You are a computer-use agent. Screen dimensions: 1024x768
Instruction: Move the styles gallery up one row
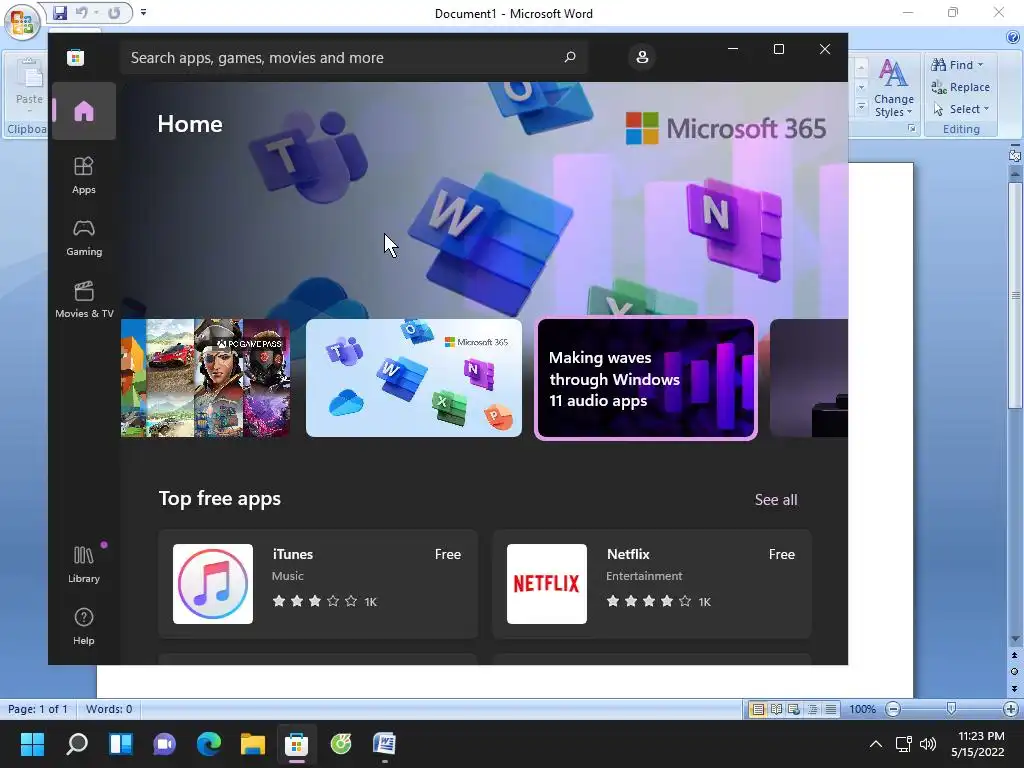point(861,68)
